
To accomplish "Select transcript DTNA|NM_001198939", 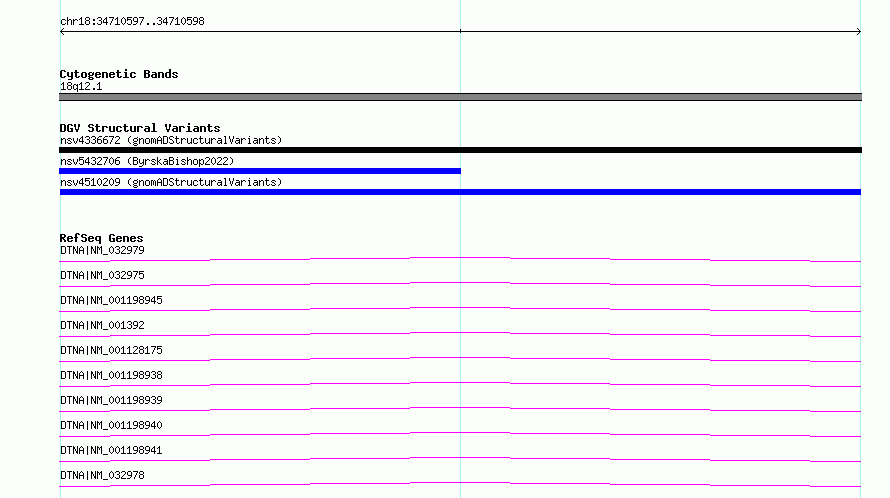I will click(x=111, y=400).
